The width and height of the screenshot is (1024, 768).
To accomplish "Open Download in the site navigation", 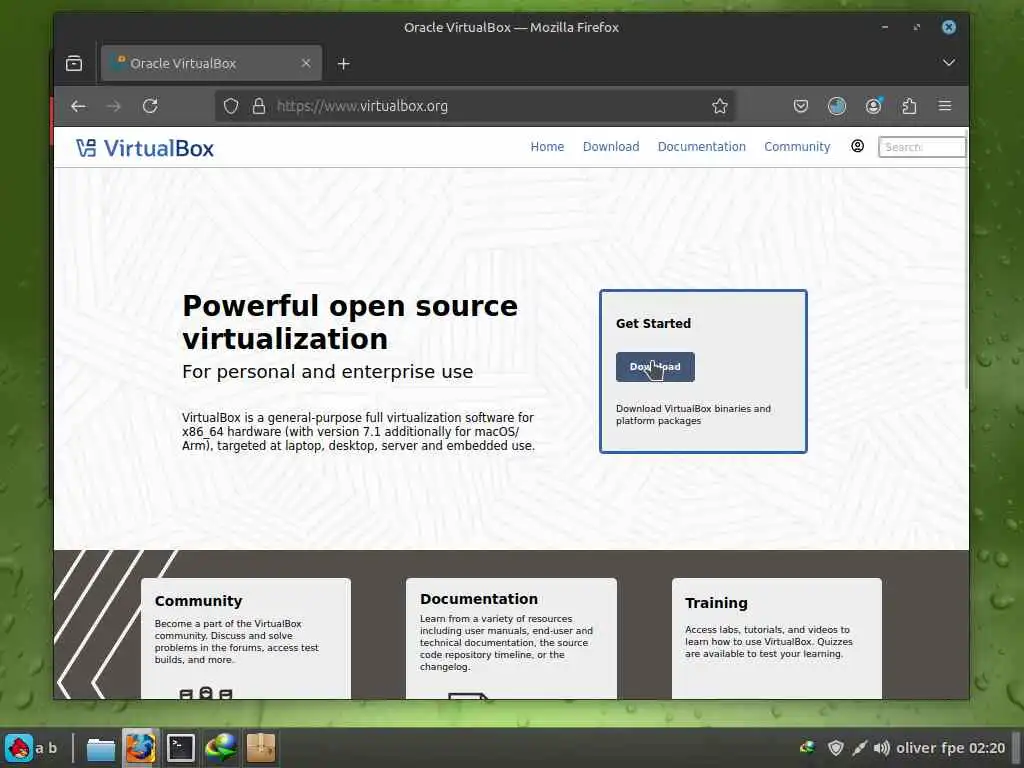I will point(611,147).
